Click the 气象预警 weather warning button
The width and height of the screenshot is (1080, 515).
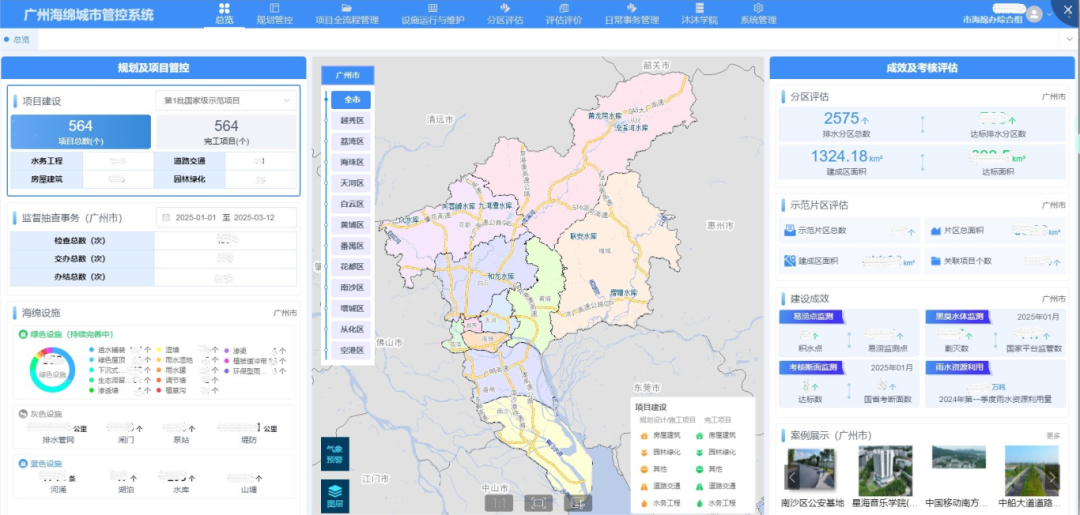pyautogui.click(x=335, y=454)
